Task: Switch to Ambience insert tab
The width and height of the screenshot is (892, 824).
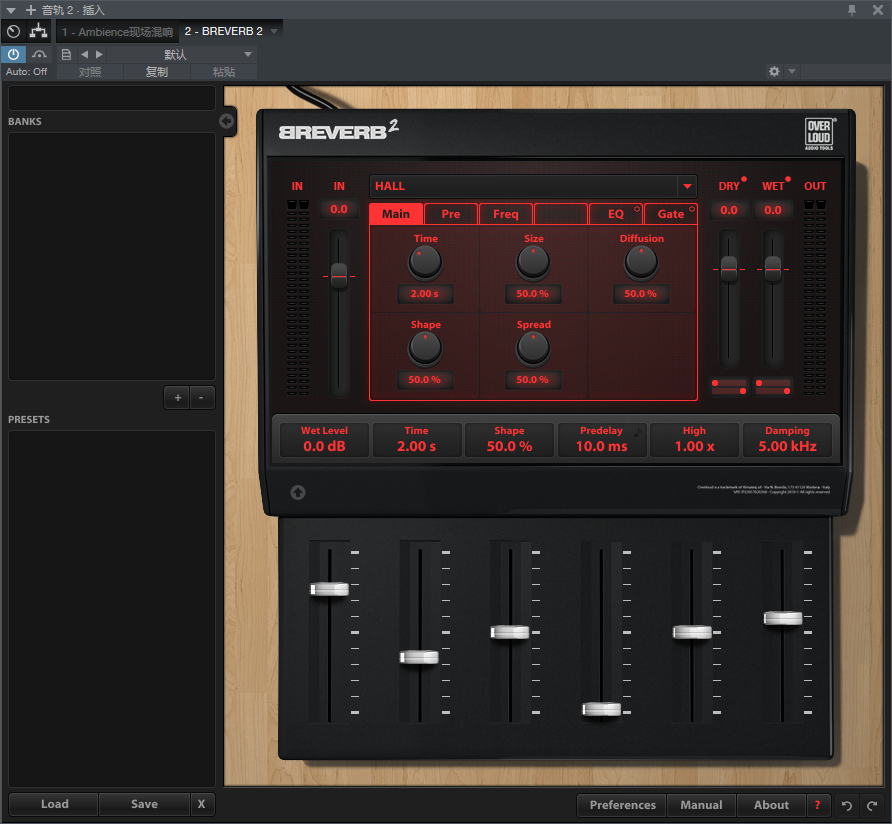Action: 118,32
